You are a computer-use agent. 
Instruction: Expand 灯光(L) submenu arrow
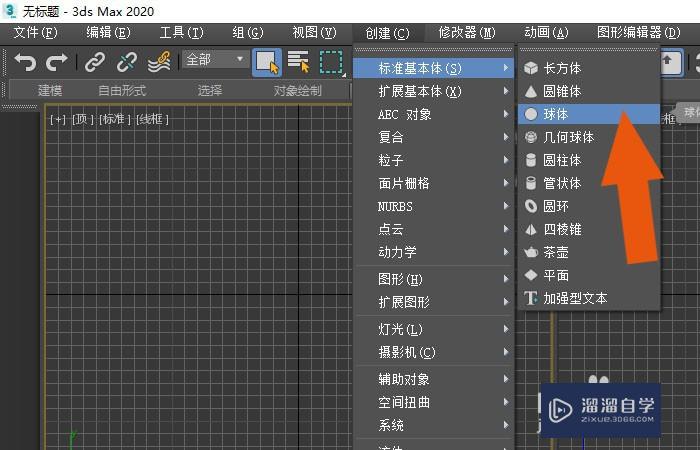coord(506,329)
